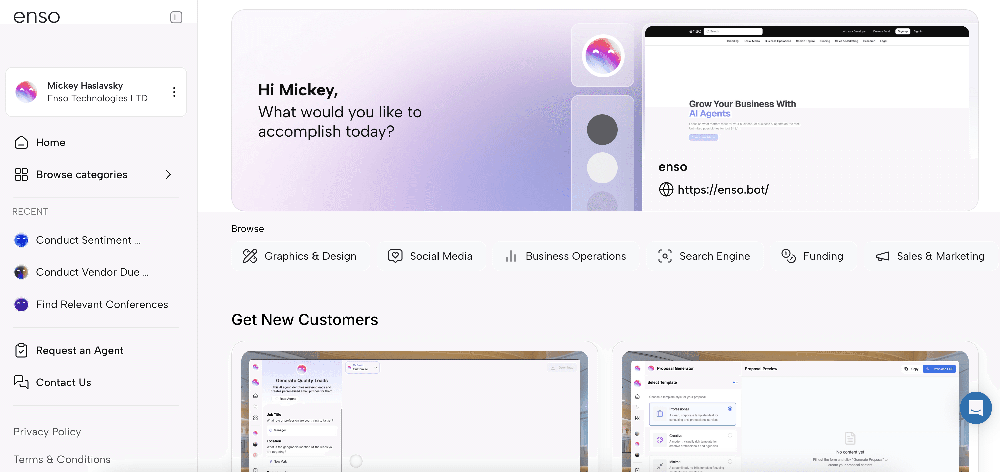The image size is (1000, 472).
Task: Click the Search Engine scan icon
Action: 665,256
